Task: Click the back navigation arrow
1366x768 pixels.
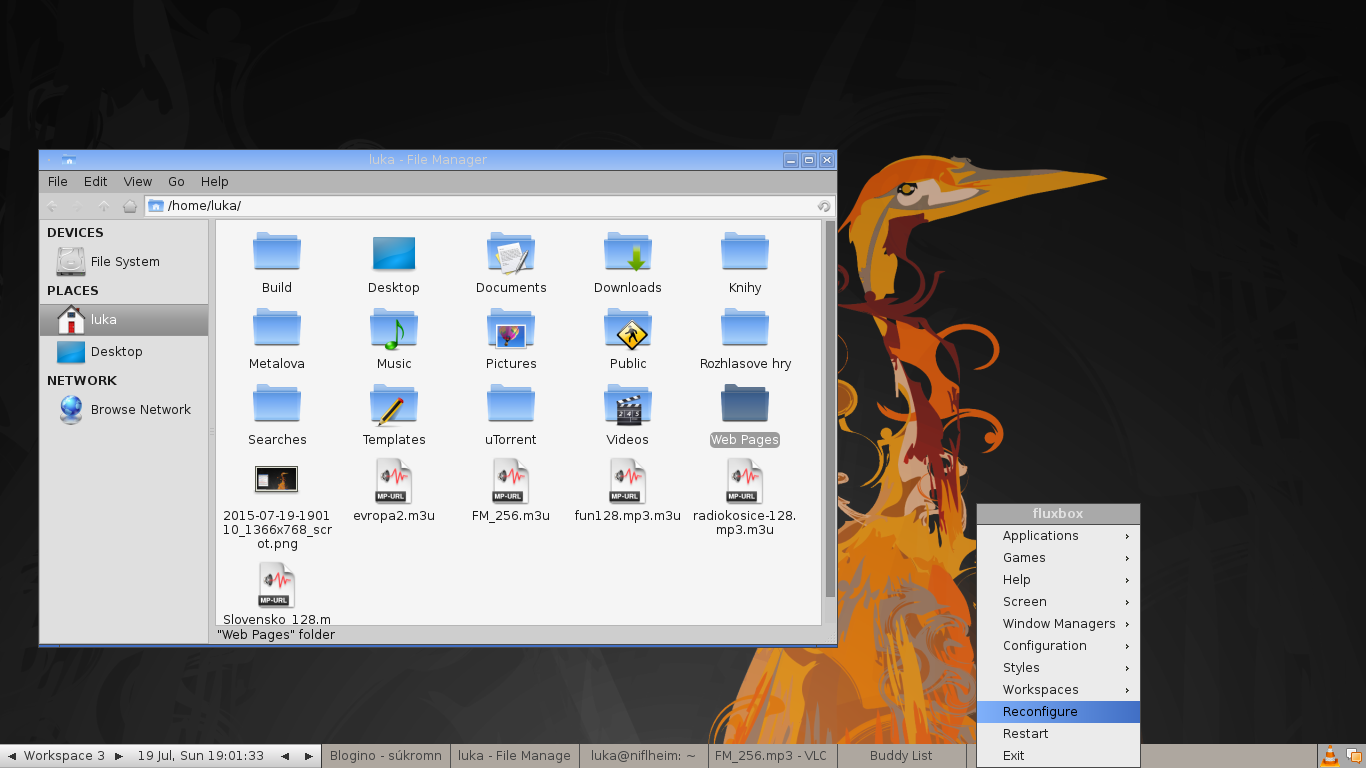Action: point(52,206)
